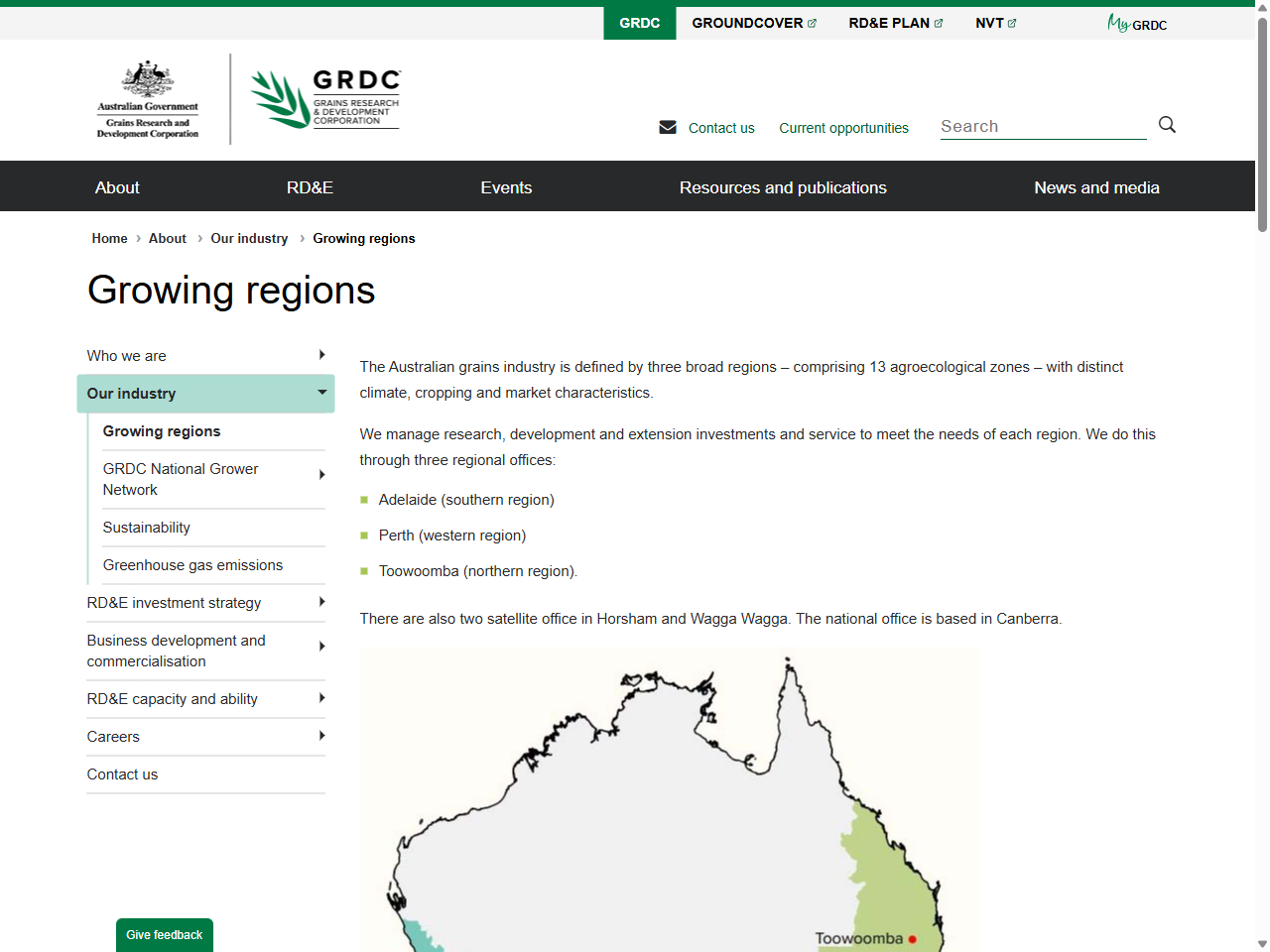This screenshot has width=1270, height=952.
Task: Click the Growing regions breadcrumb text
Action: 364,238
